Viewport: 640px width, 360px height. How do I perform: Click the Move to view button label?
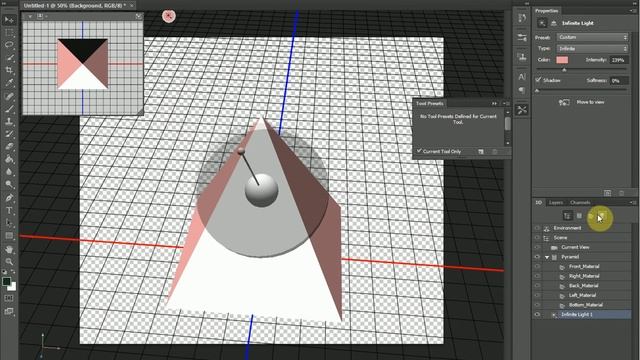tap(590, 102)
